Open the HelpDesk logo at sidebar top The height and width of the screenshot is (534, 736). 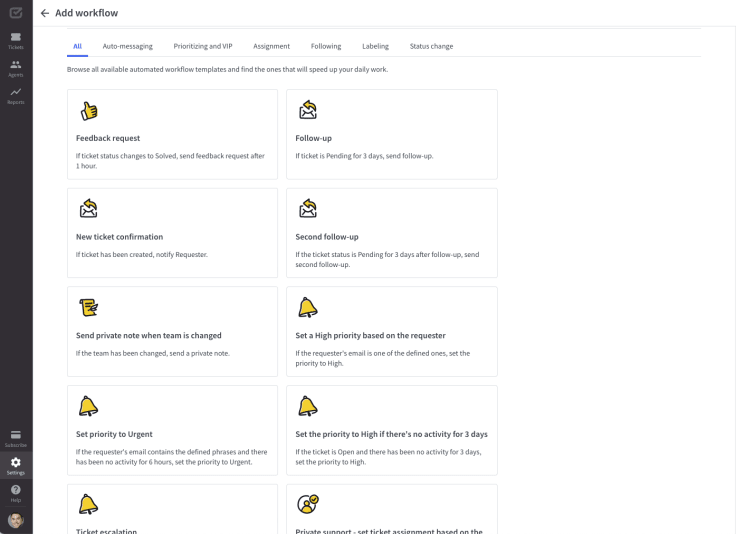click(x=16, y=13)
